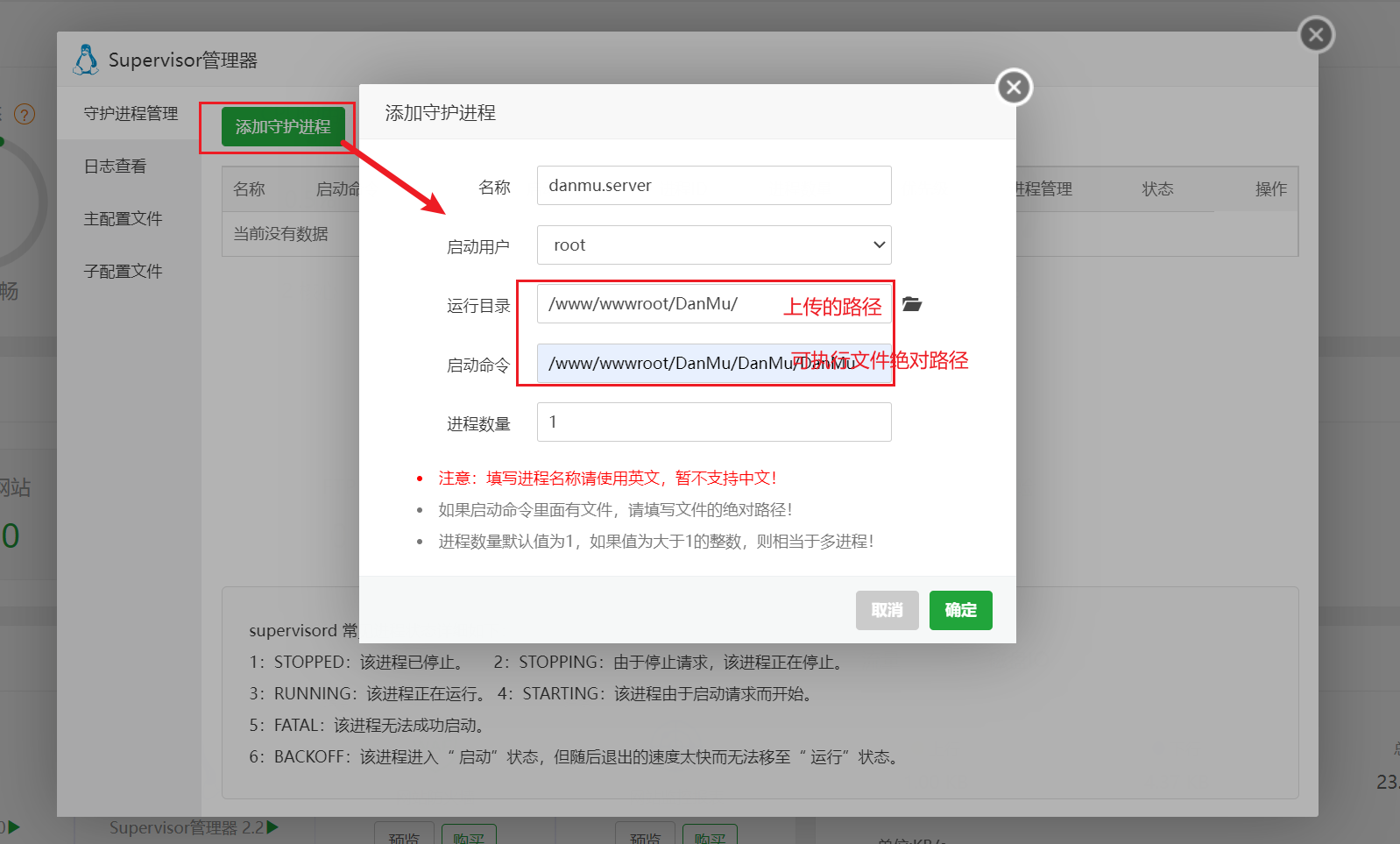Switch to the 守护进程管理 tab
This screenshot has height=844, width=1400.
tap(131, 113)
